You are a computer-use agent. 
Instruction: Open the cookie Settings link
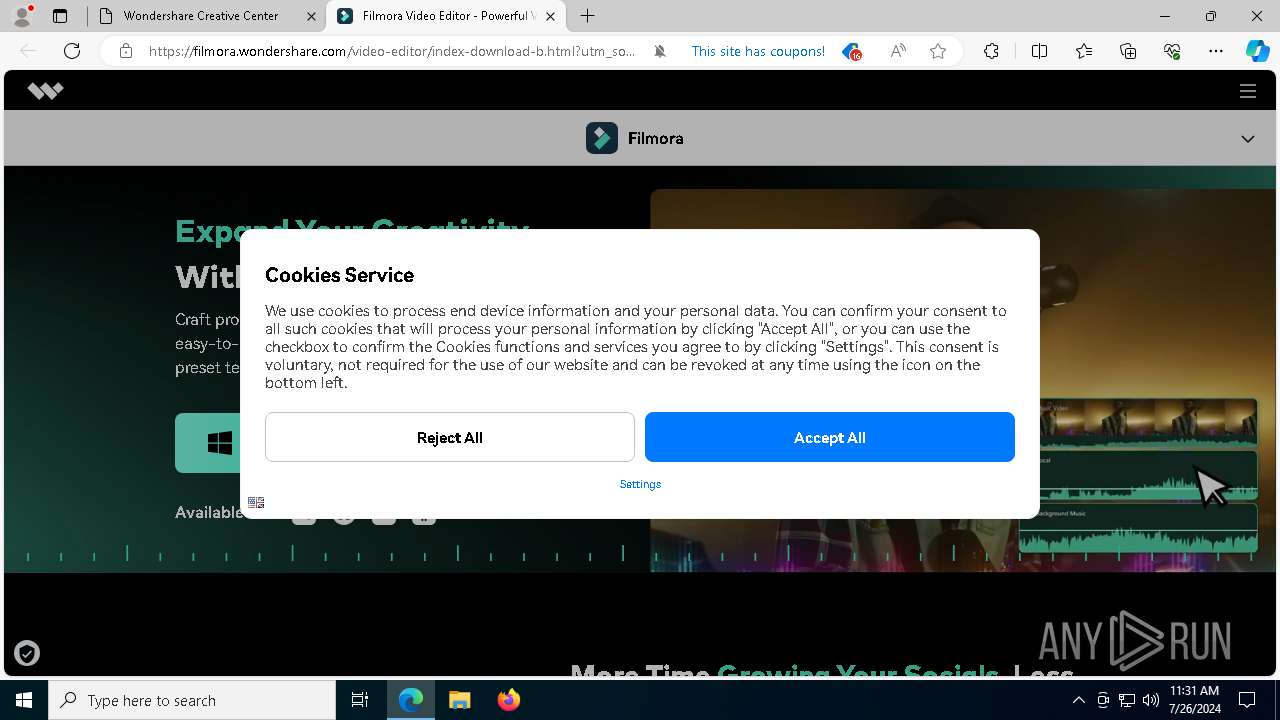pyautogui.click(x=640, y=484)
